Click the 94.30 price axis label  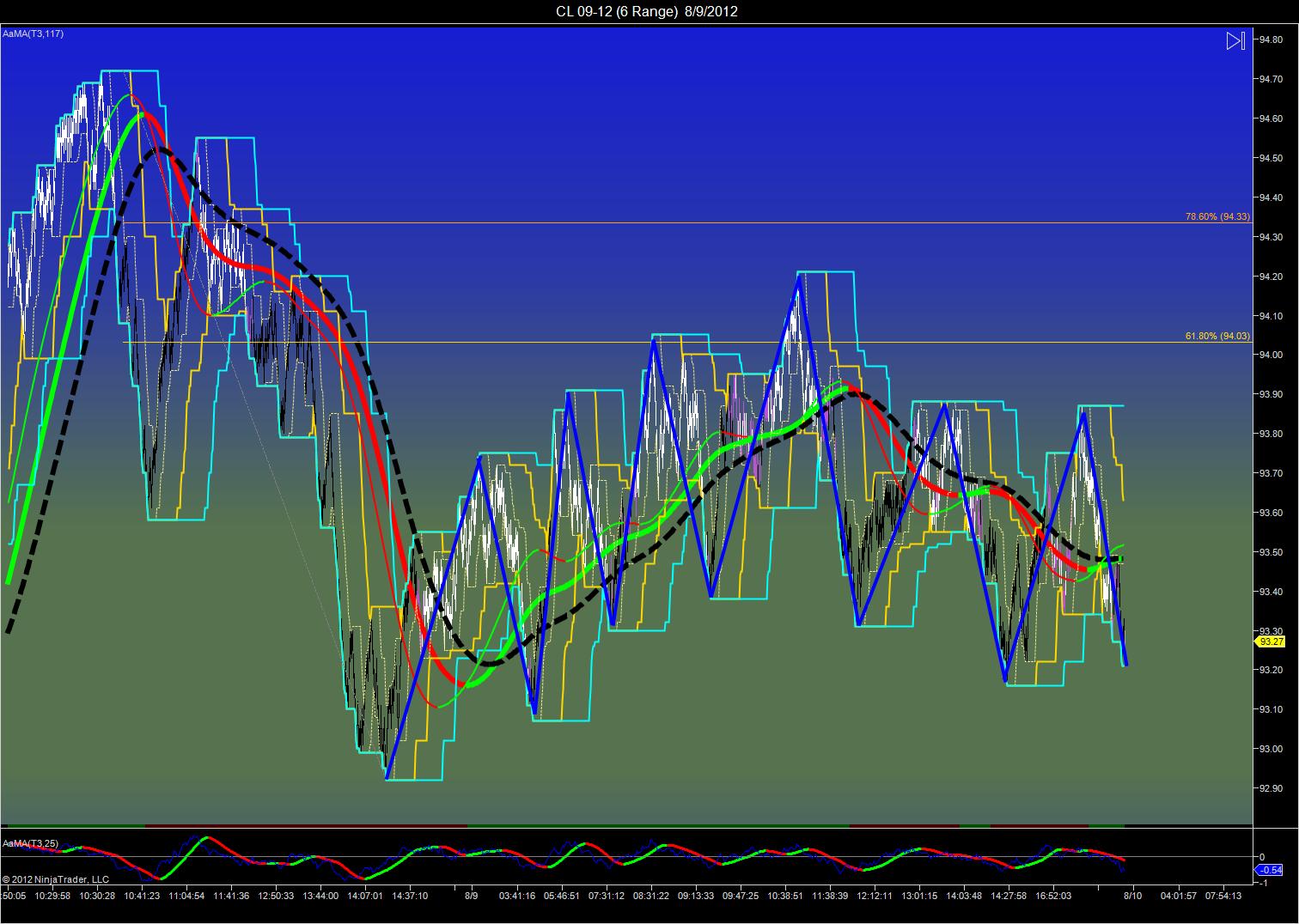1272,237
